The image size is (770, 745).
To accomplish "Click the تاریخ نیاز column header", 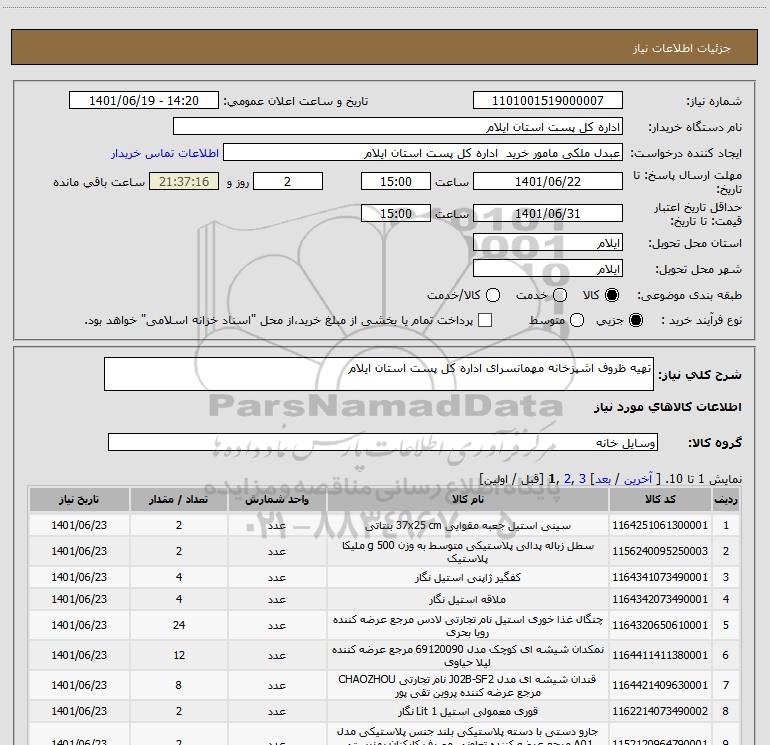I will (x=79, y=499).
